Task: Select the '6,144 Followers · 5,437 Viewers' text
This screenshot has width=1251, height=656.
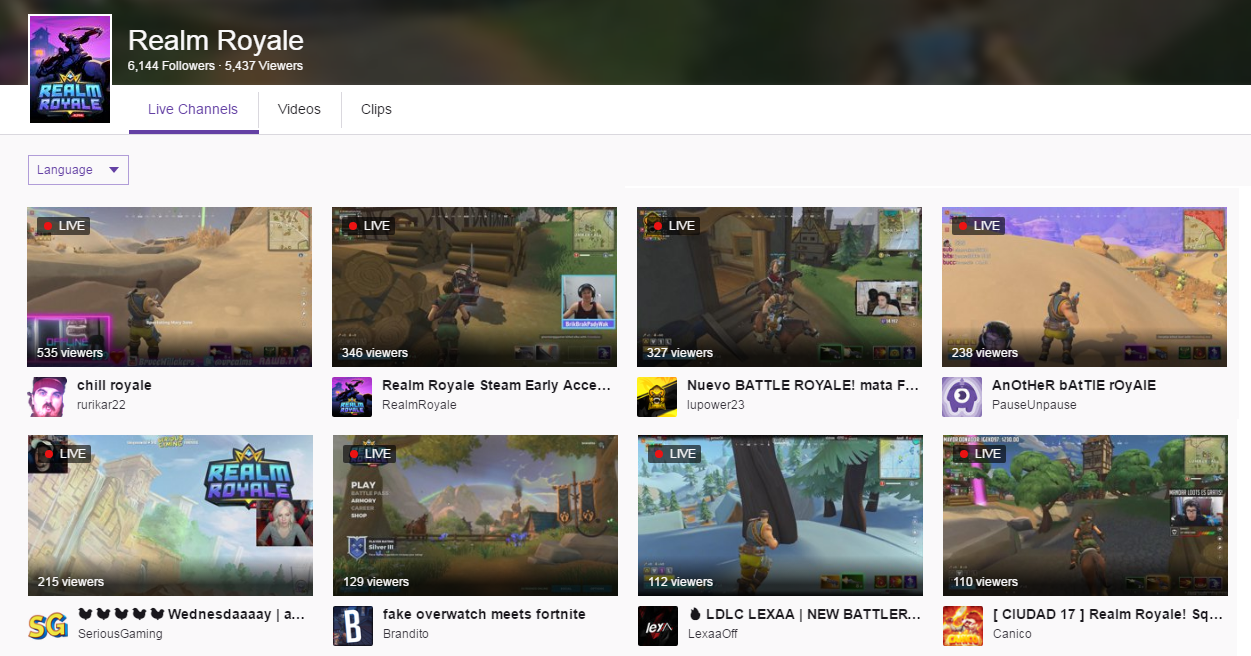Action: click(215, 66)
